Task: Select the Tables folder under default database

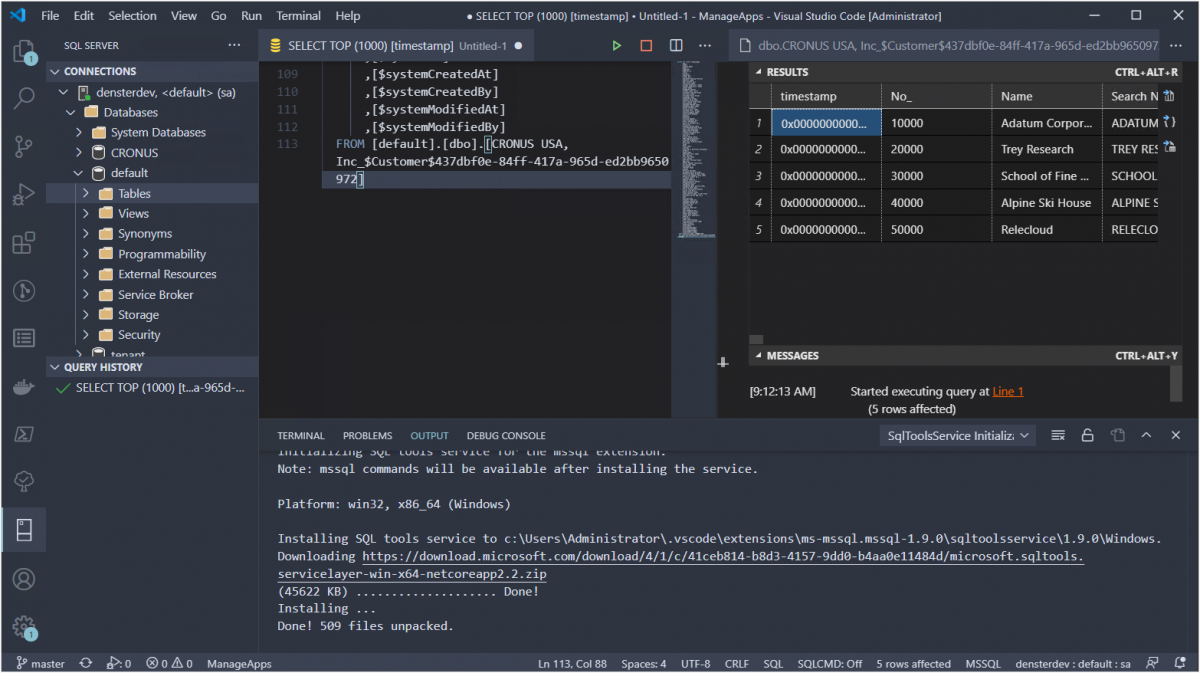Action: click(133, 192)
